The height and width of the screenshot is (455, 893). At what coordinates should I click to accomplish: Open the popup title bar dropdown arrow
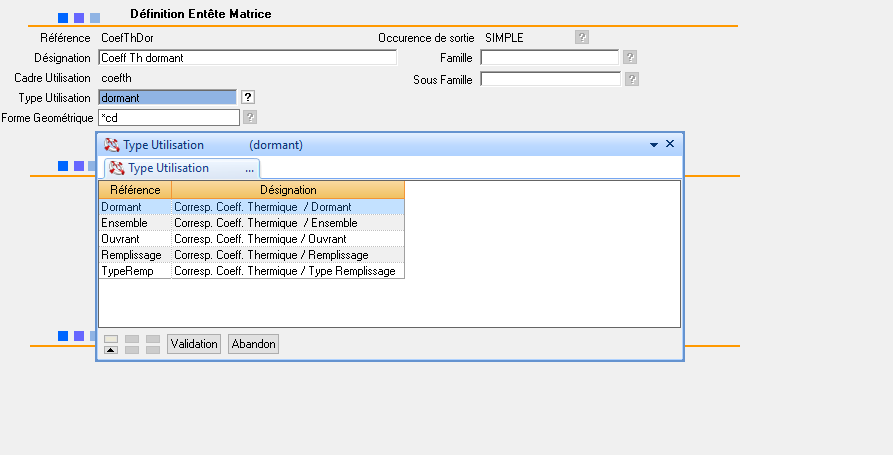pos(654,145)
